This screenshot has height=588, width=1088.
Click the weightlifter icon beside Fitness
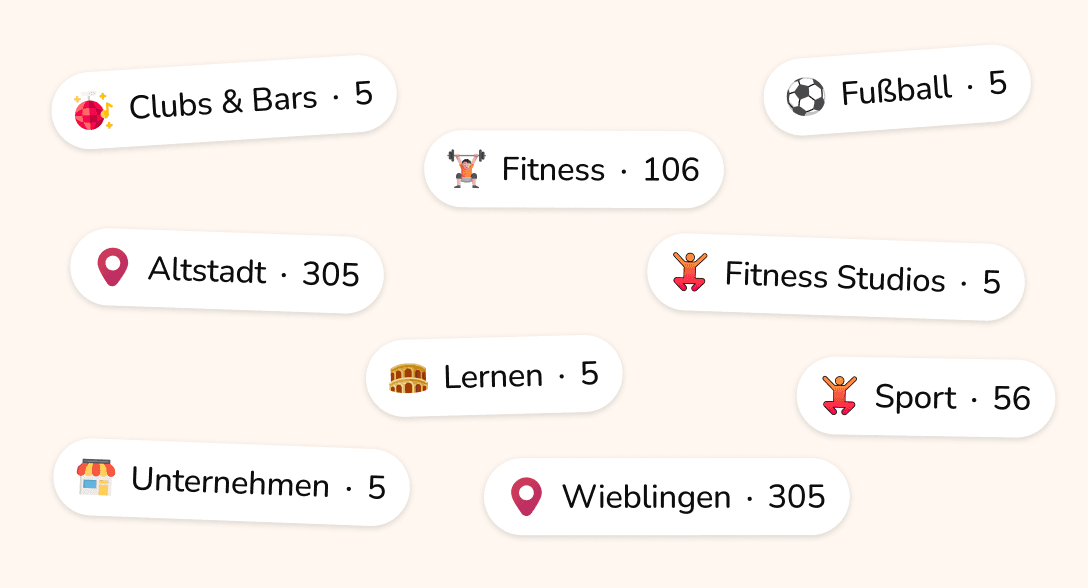(466, 169)
